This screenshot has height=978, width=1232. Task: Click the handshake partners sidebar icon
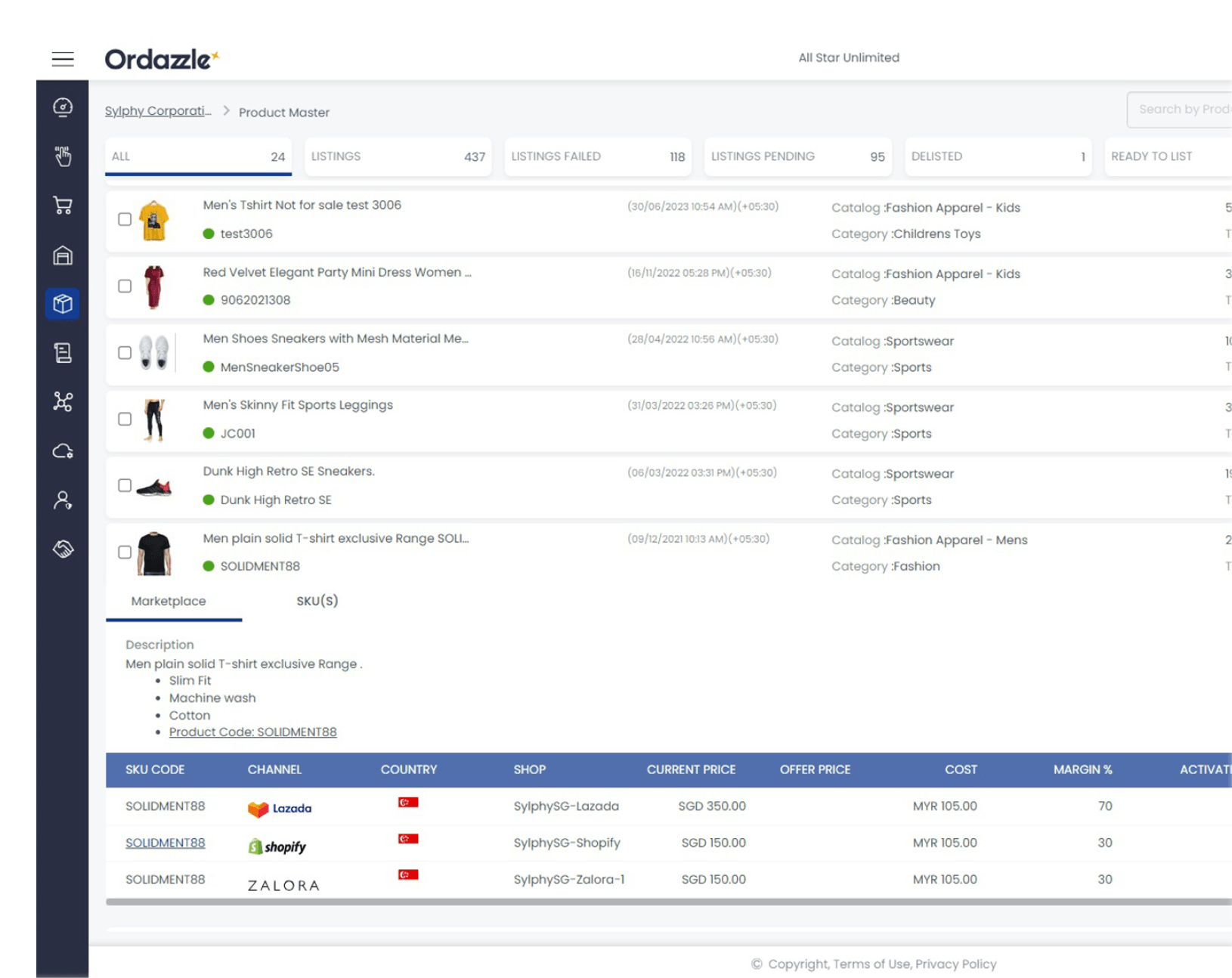pyautogui.click(x=63, y=549)
